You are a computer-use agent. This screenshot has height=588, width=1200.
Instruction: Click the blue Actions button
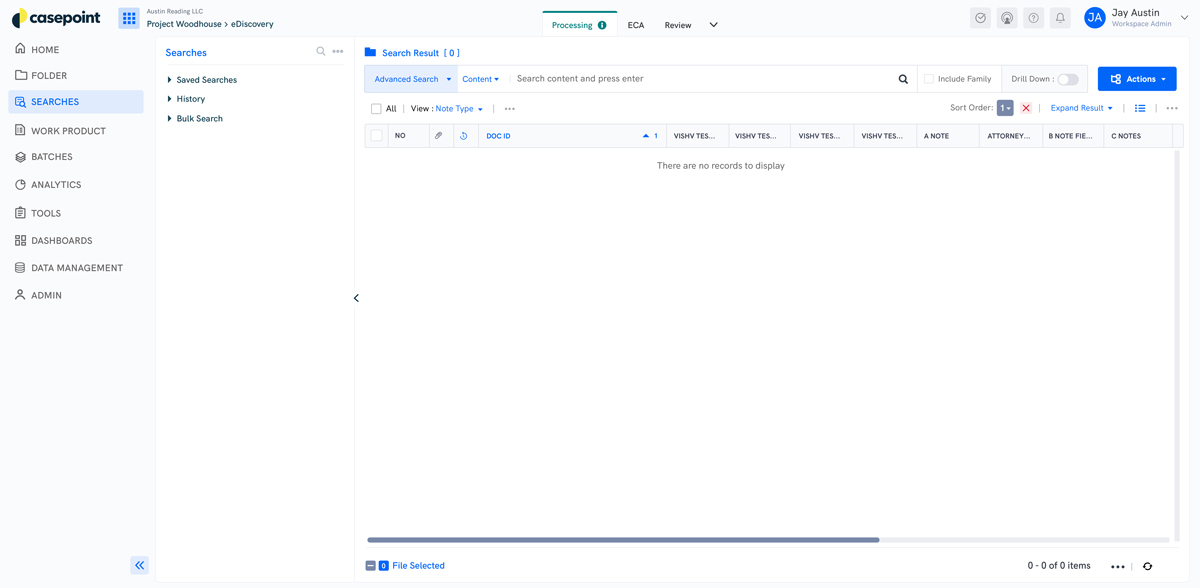coord(1137,78)
